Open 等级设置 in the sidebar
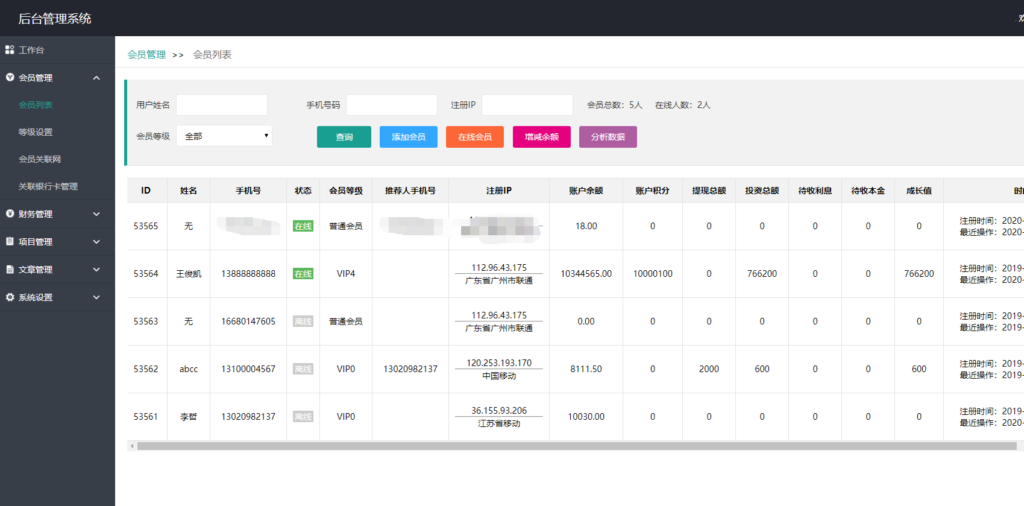Screen dimensions: 1024x506 pos(36,132)
